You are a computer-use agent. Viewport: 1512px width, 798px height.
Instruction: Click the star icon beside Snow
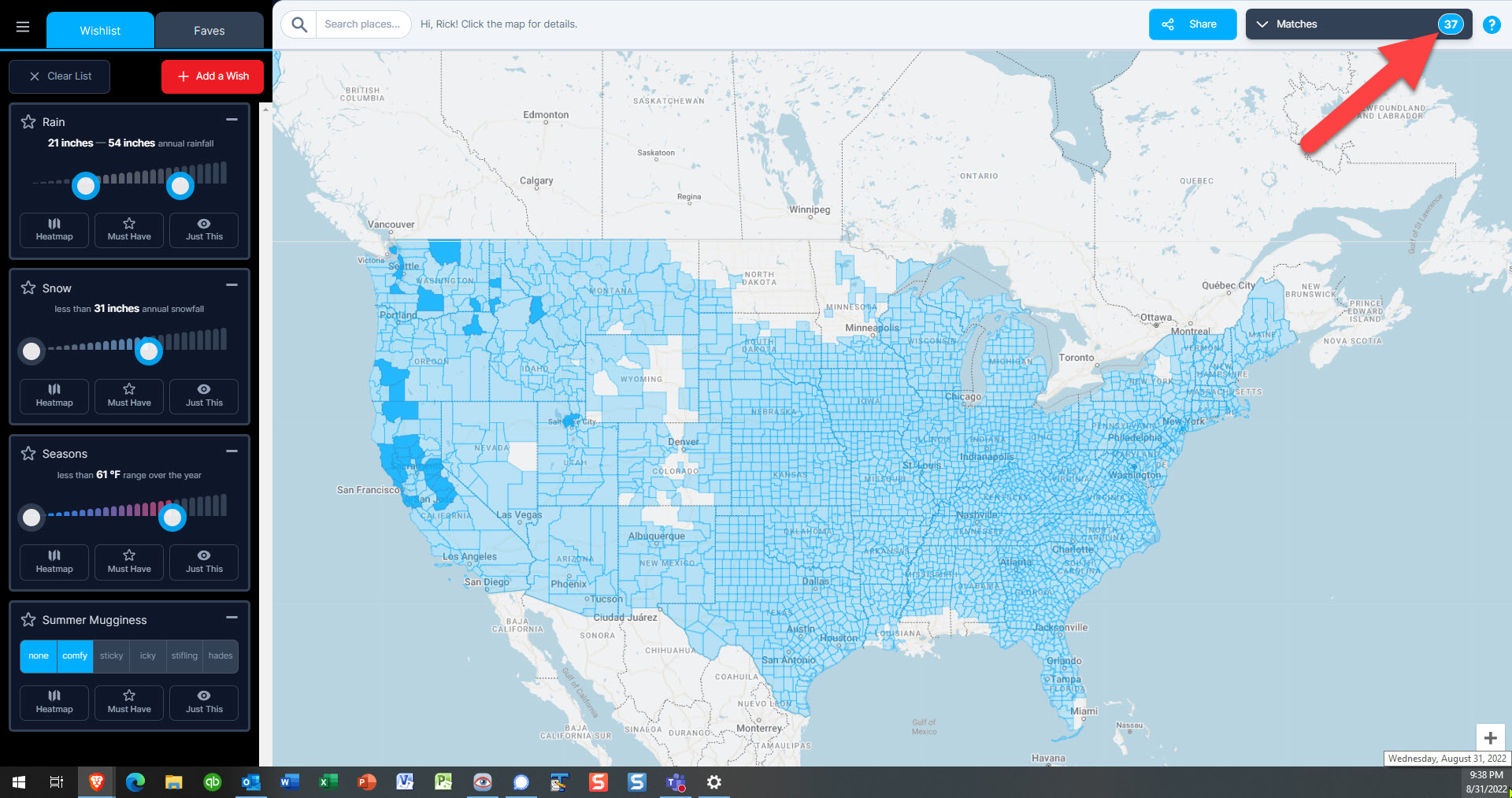pyautogui.click(x=28, y=288)
